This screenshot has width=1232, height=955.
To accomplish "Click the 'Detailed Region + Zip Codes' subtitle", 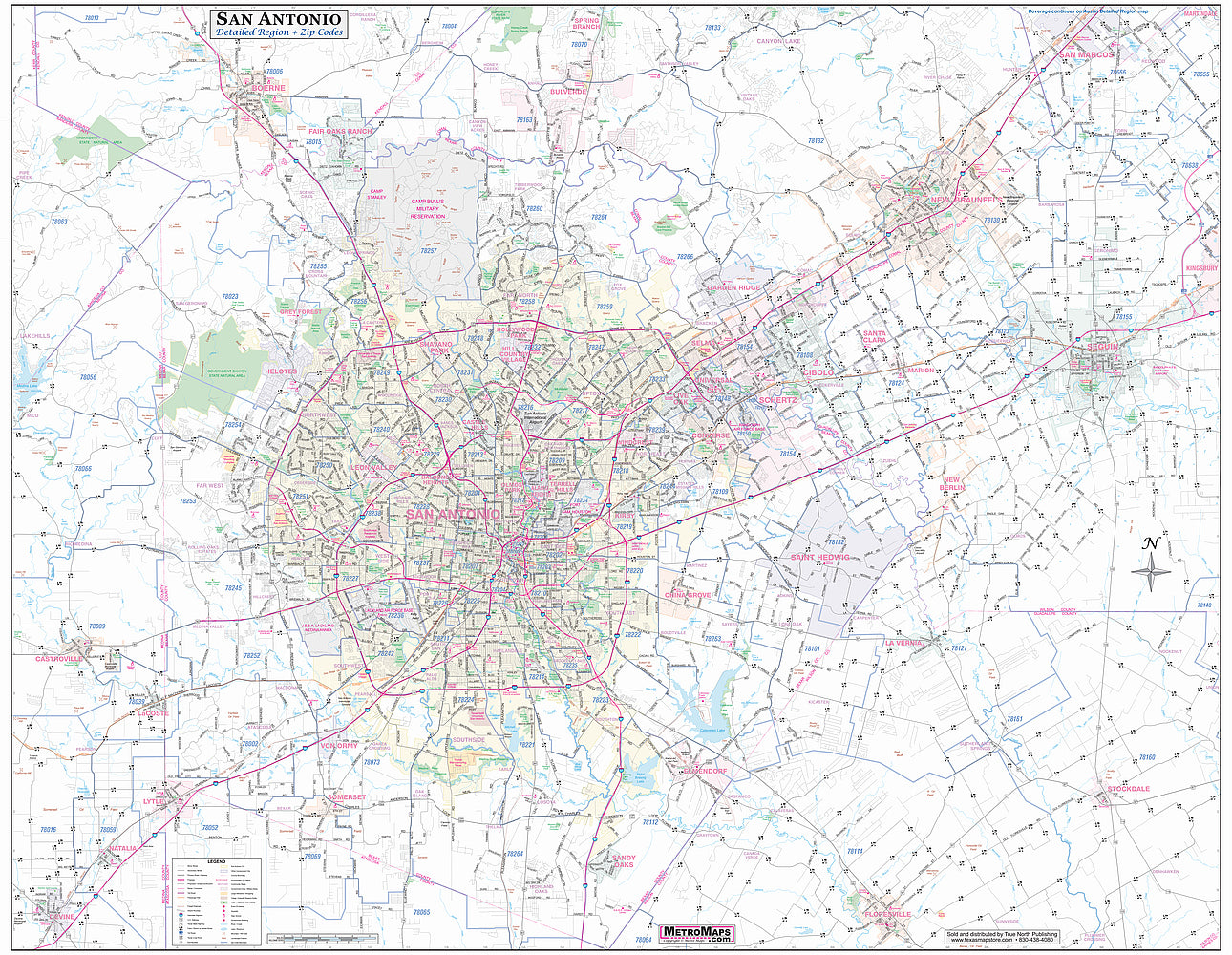I will 278,32.
